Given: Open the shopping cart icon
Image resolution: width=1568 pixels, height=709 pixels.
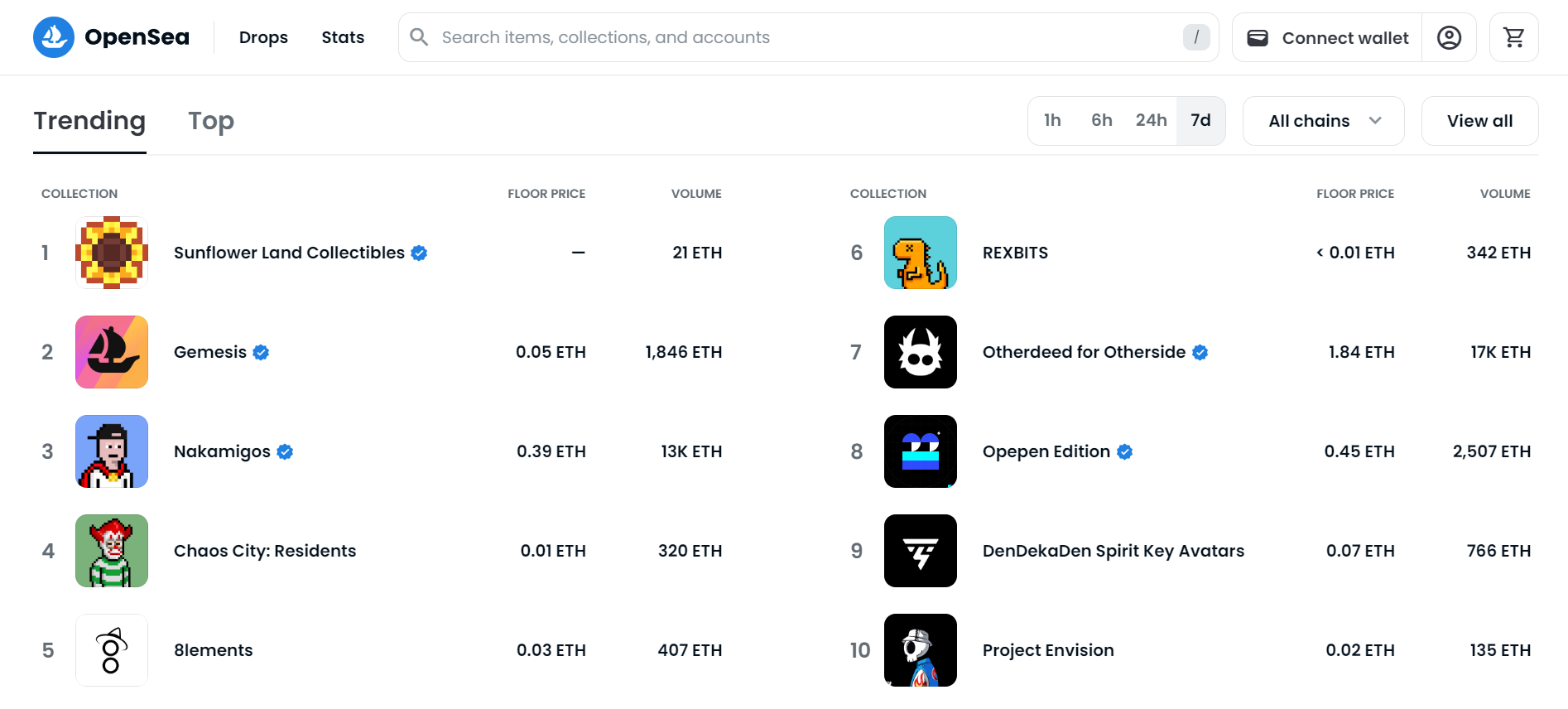Looking at the screenshot, I should (x=1514, y=37).
